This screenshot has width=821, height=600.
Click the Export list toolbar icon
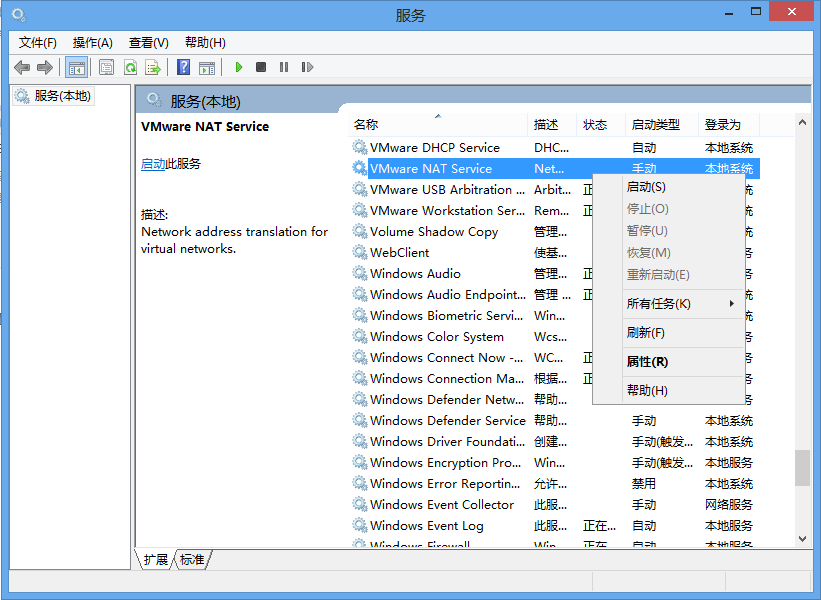[153, 68]
